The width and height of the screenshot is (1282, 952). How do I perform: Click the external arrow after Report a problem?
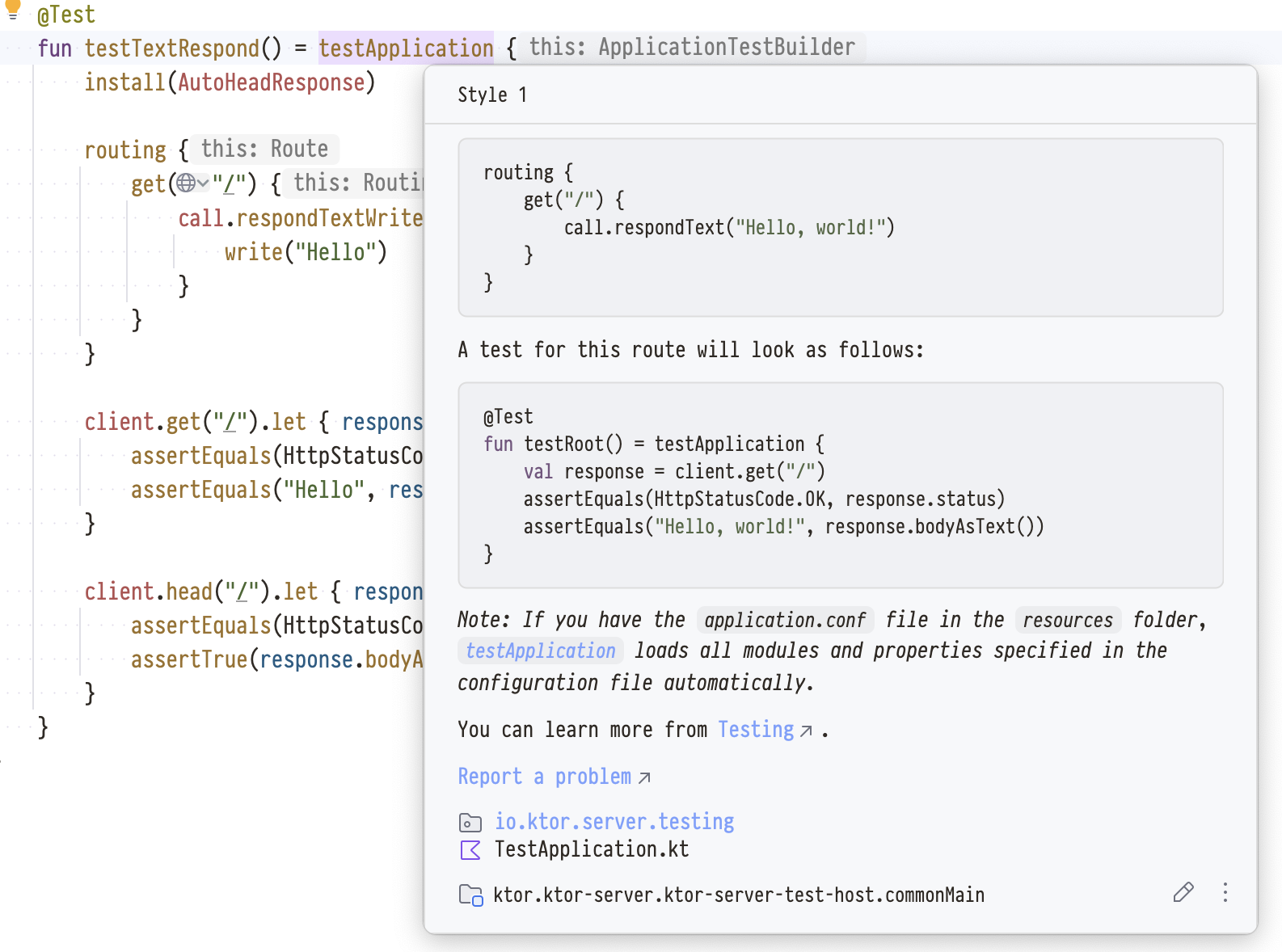(644, 778)
